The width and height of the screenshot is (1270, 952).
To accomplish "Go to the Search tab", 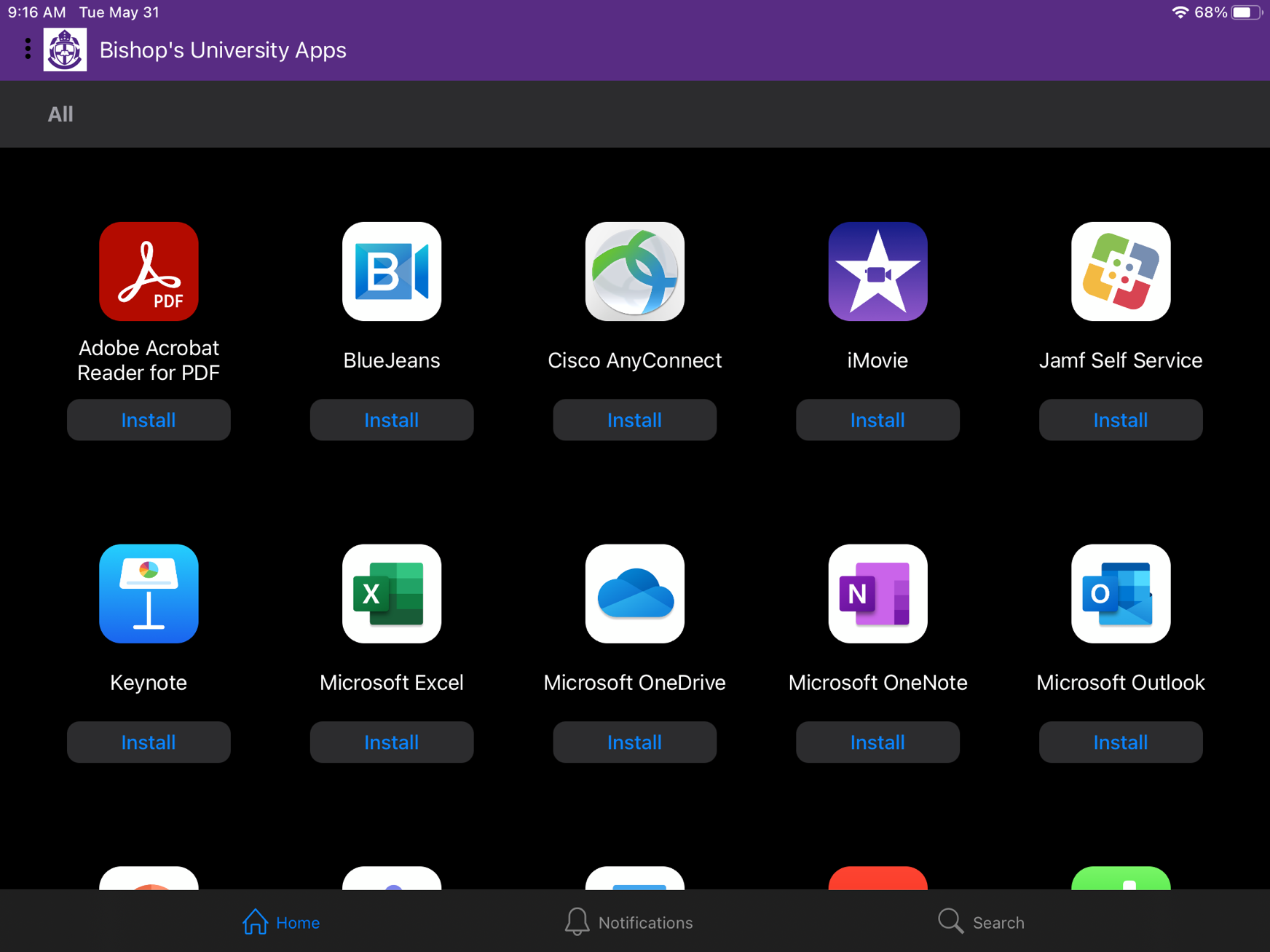I will [981, 922].
